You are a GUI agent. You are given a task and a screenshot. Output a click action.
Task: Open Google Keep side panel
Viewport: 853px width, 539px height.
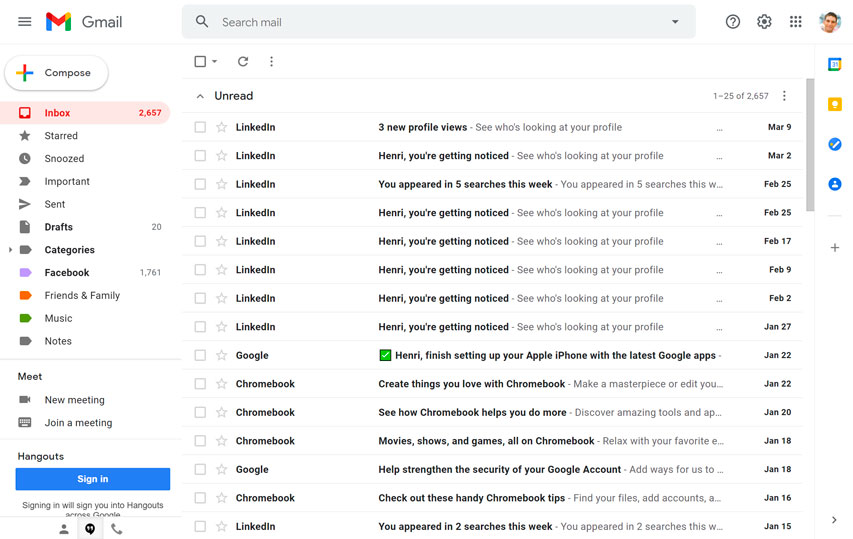pyautogui.click(x=834, y=105)
